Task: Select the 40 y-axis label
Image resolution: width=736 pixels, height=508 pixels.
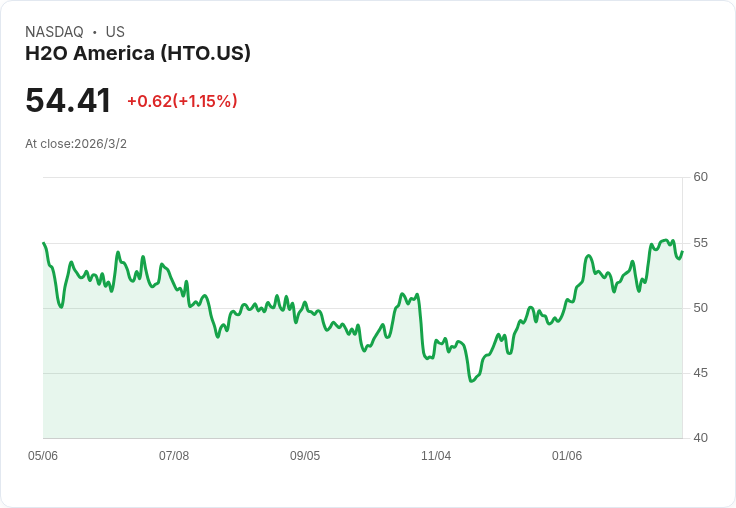Action: [701, 438]
